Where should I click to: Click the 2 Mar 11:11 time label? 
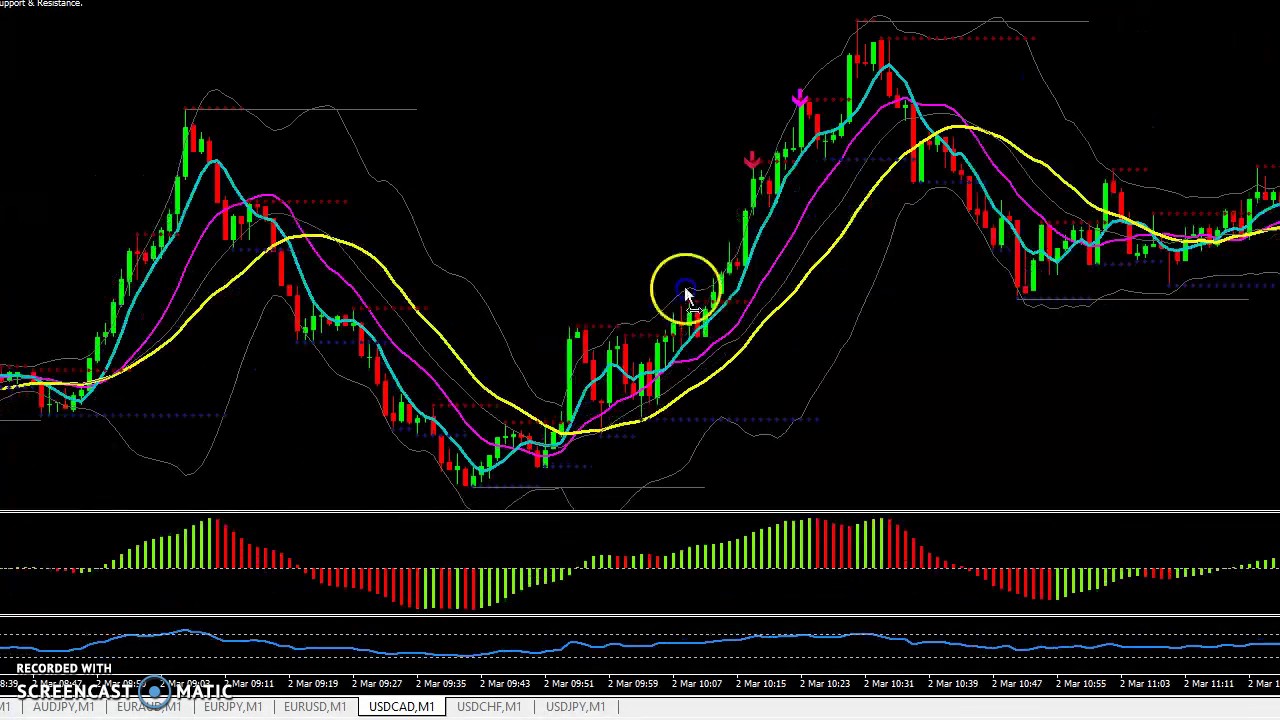(x=1208, y=684)
